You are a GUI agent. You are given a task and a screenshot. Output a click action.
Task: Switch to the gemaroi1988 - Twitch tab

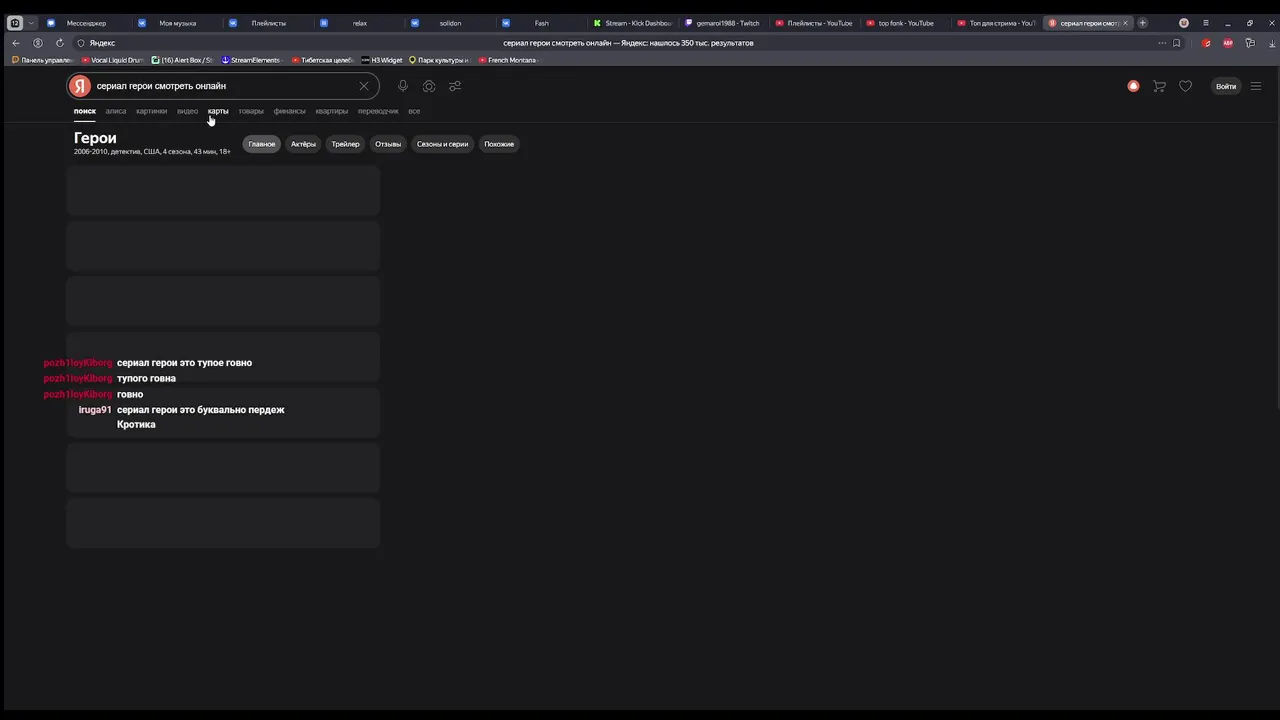722,23
